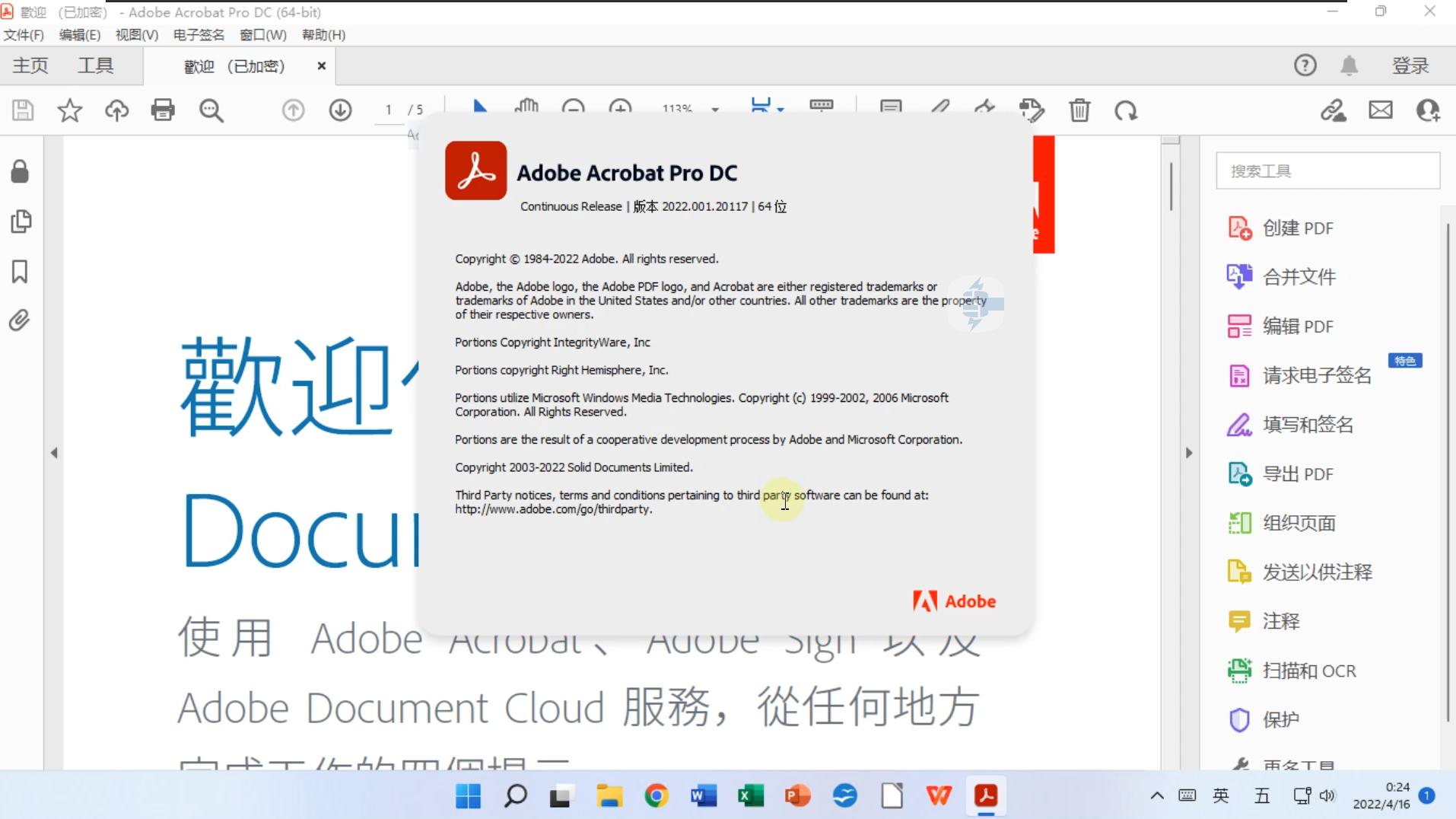Open the 创建 PDF tool
This screenshot has width=1456, height=819.
(x=1297, y=228)
